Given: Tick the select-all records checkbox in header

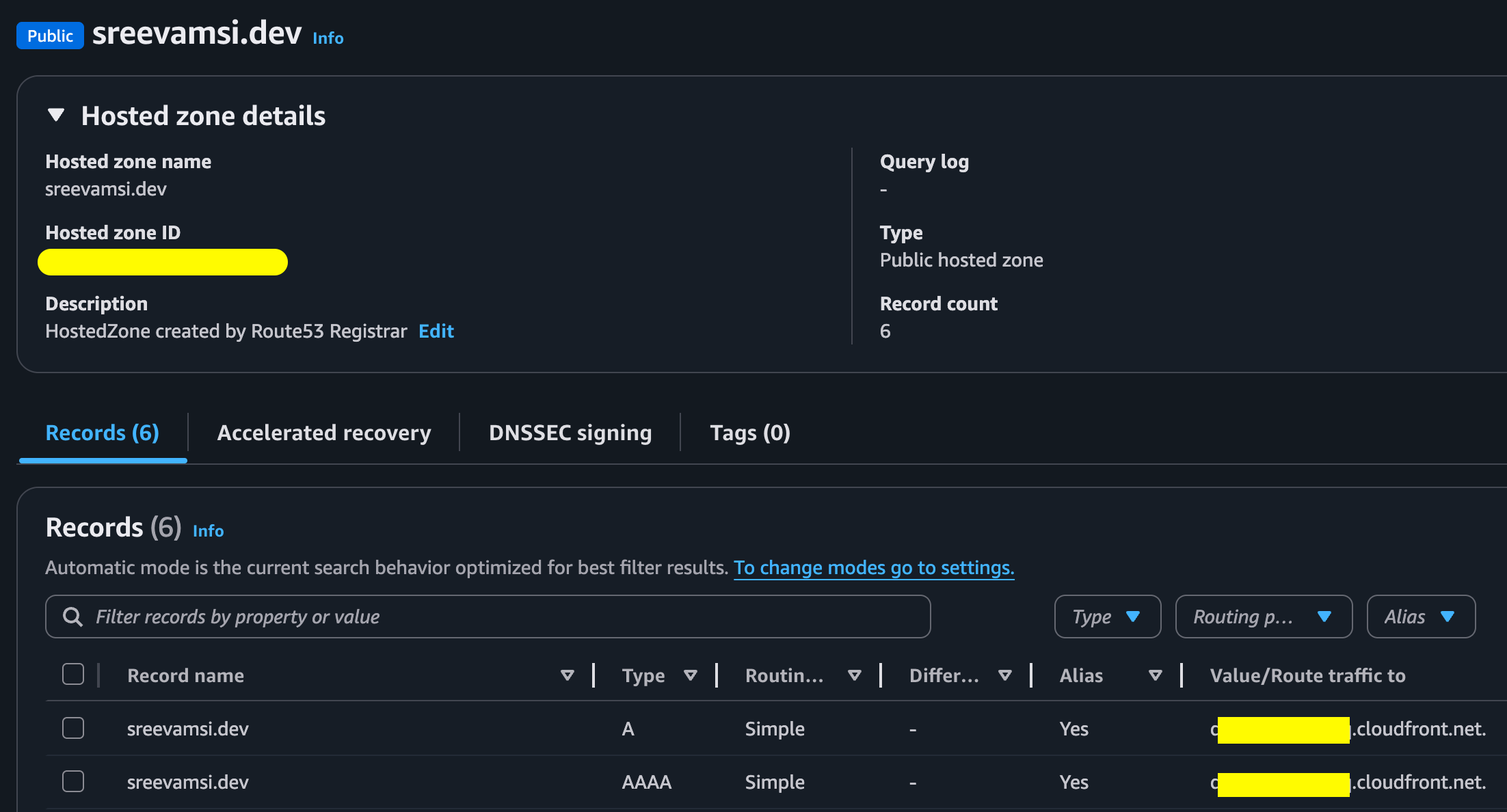Looking at the screenshot, I should point(73,674).
